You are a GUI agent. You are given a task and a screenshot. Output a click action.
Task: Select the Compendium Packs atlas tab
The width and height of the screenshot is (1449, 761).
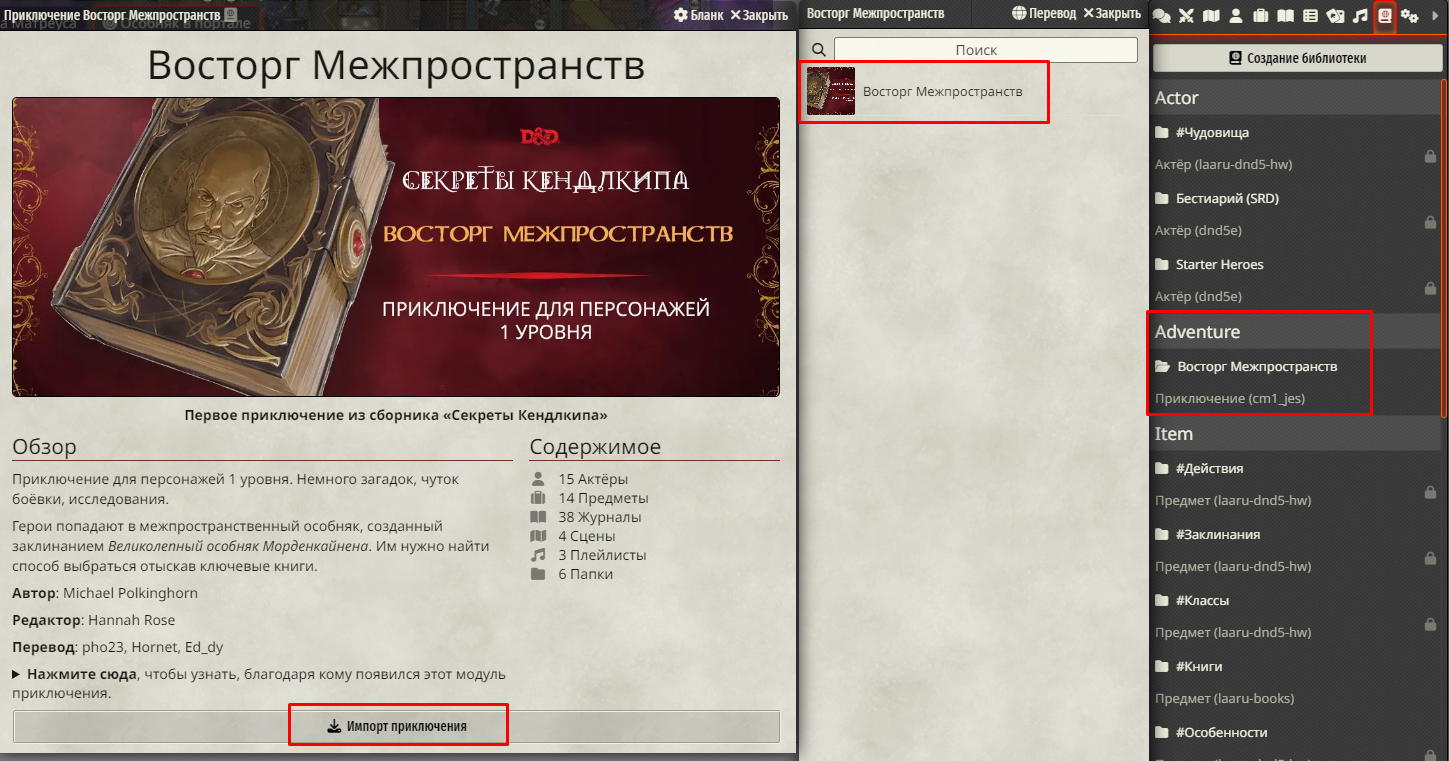(x=1385, y=16)
